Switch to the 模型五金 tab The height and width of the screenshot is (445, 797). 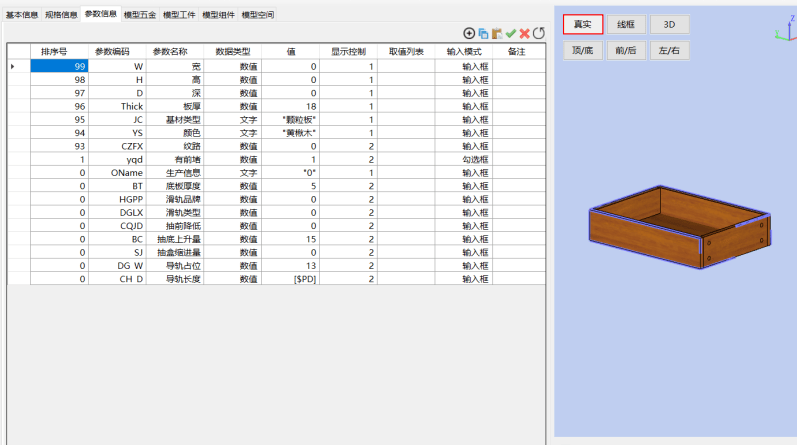click(139, 15)
